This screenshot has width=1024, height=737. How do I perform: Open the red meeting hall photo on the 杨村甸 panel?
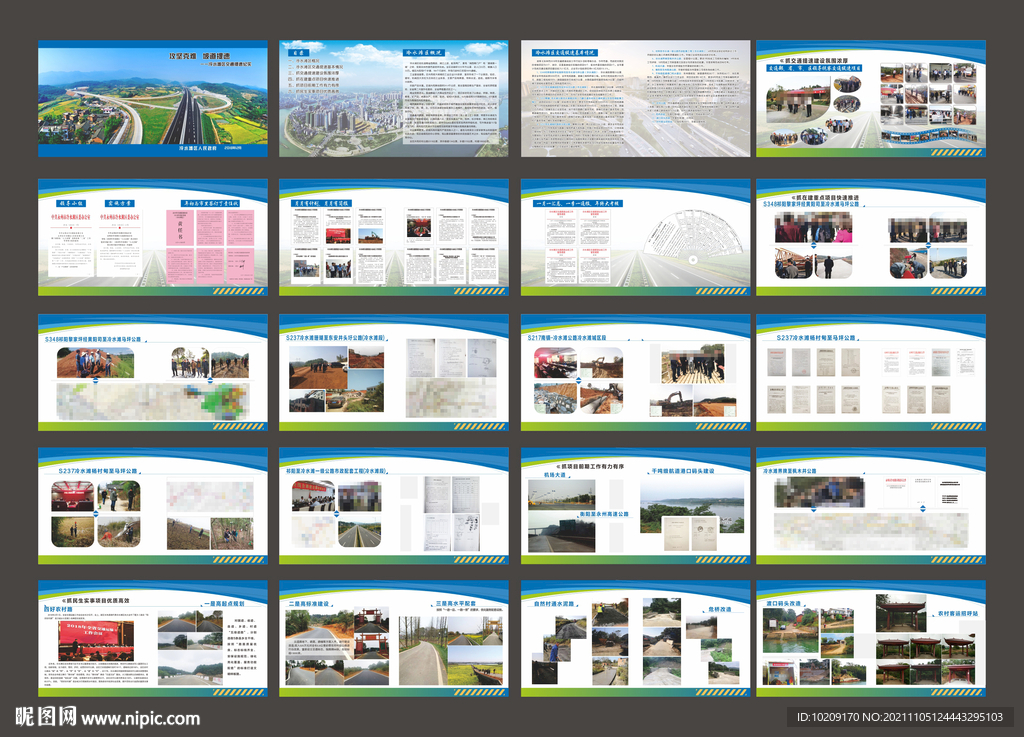[x=73, y=495]
